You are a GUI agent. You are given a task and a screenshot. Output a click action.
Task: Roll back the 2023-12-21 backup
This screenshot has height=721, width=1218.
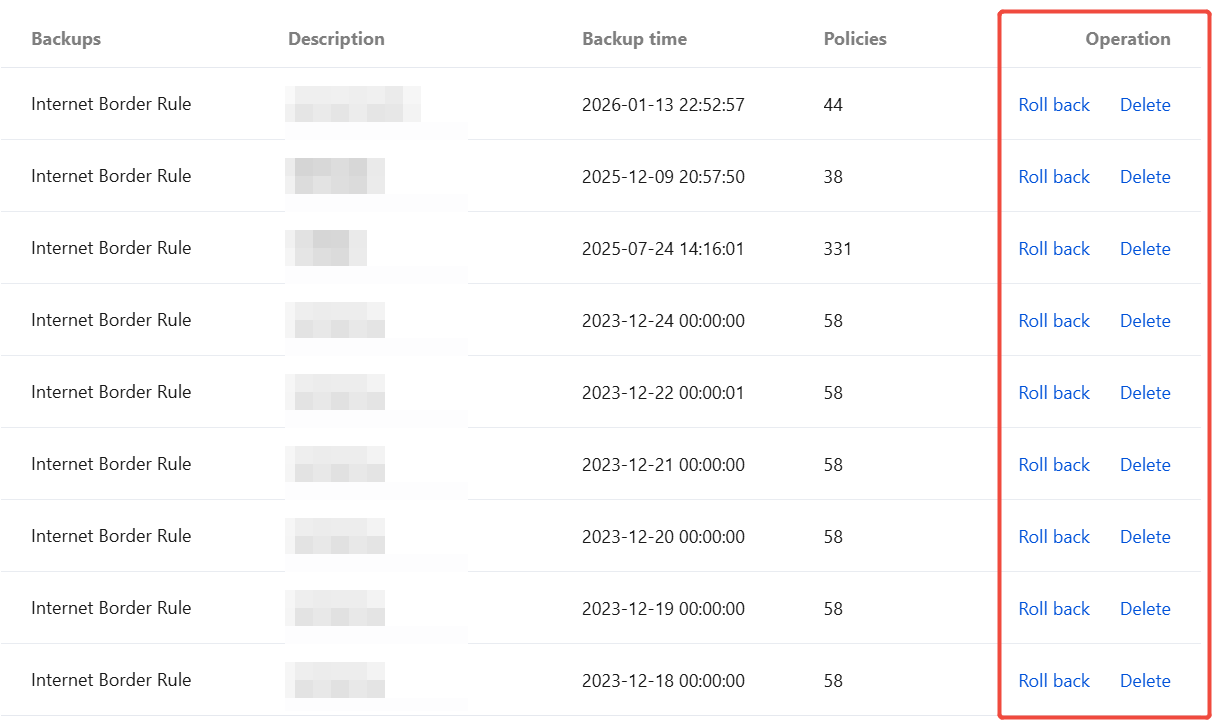[1054, 465]
